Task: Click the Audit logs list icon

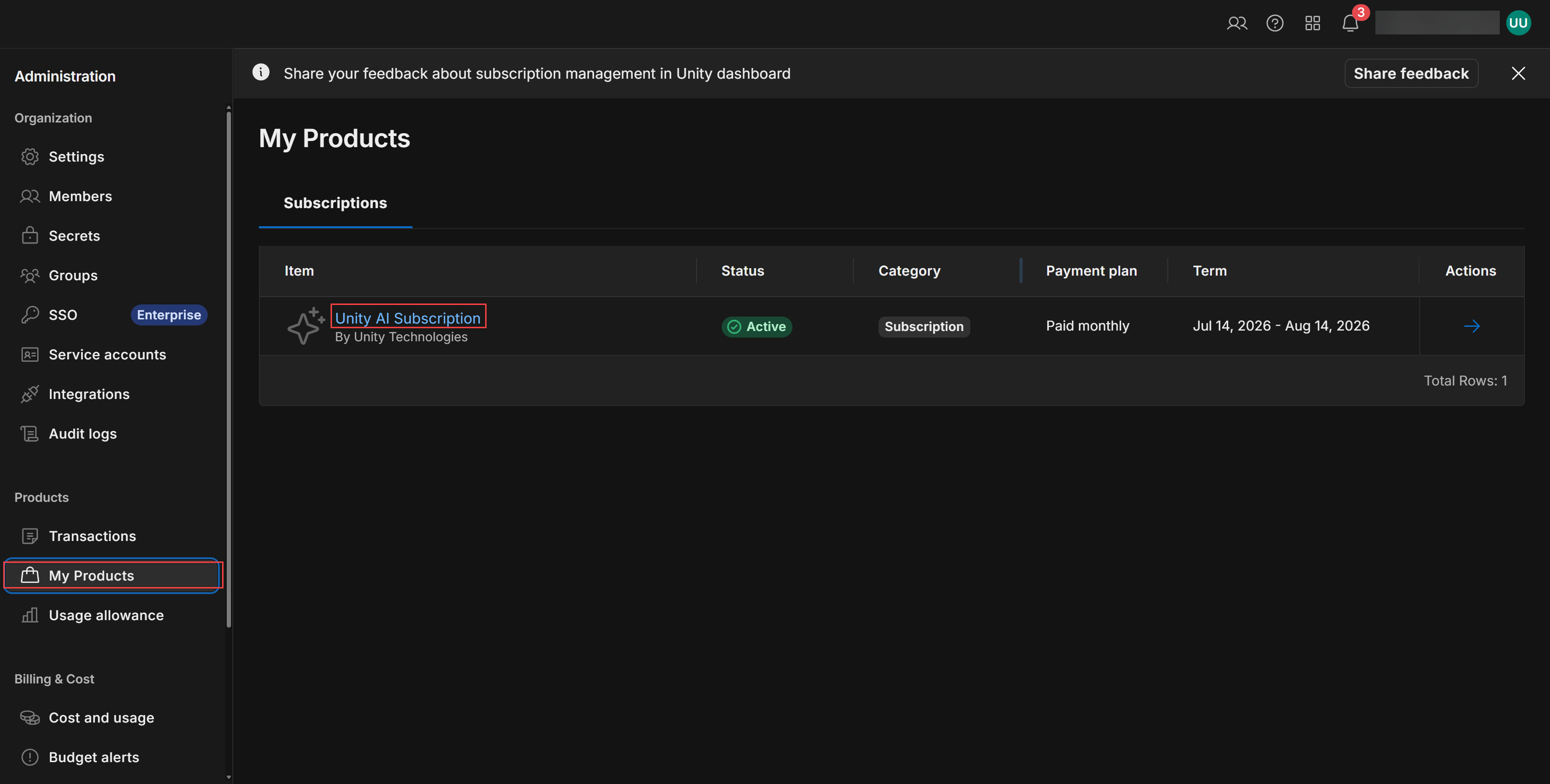Action: point(29,434)
